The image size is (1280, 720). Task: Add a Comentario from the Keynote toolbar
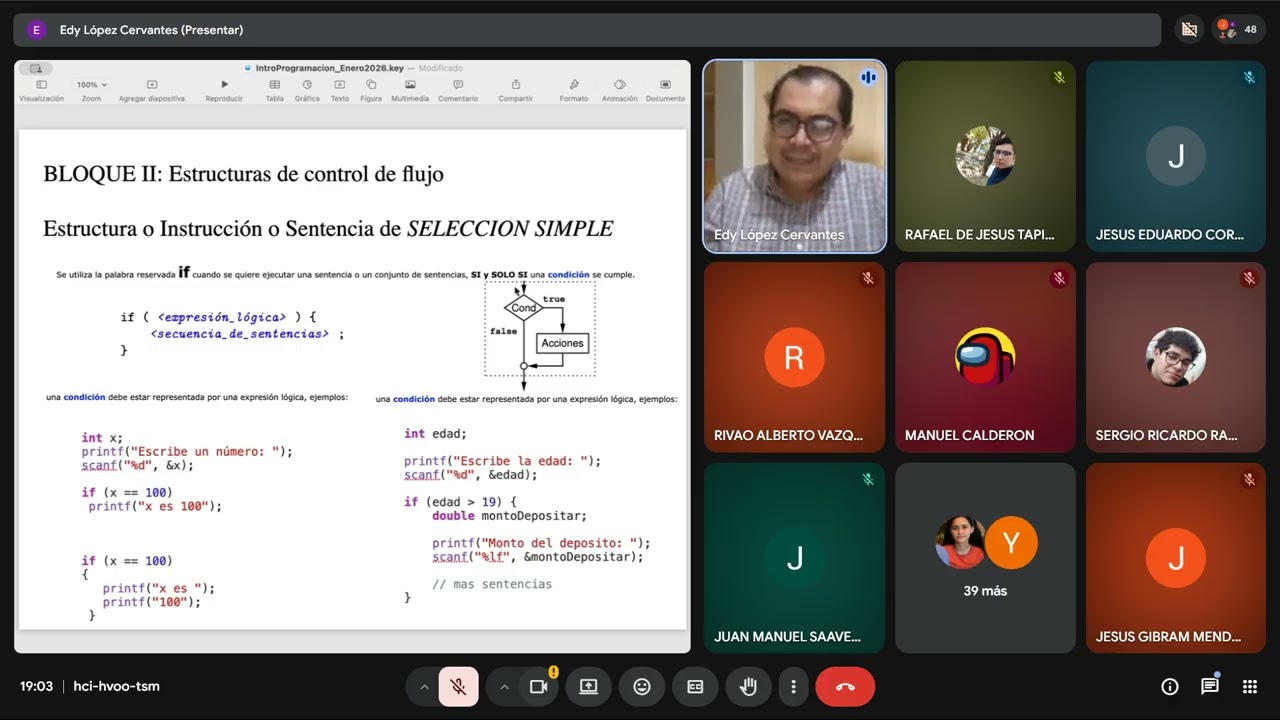pyautogui.click(x=458, y=90)
